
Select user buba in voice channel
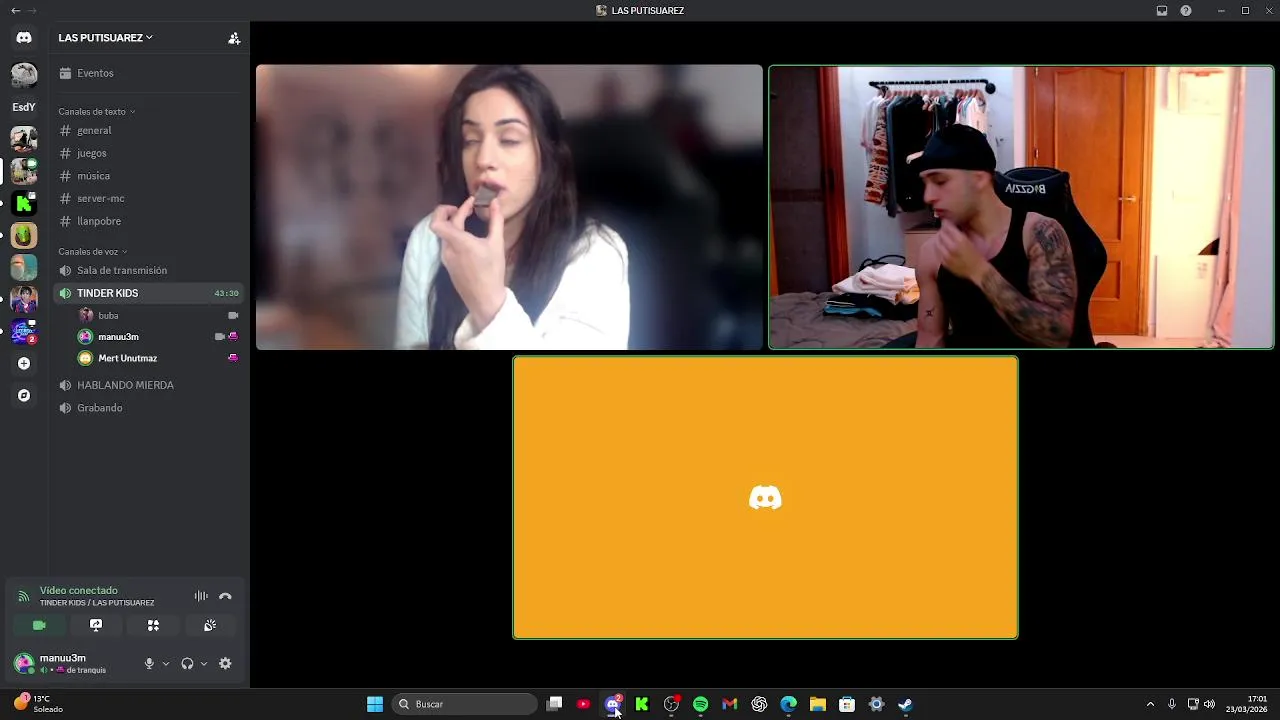(x=160, y=315)
